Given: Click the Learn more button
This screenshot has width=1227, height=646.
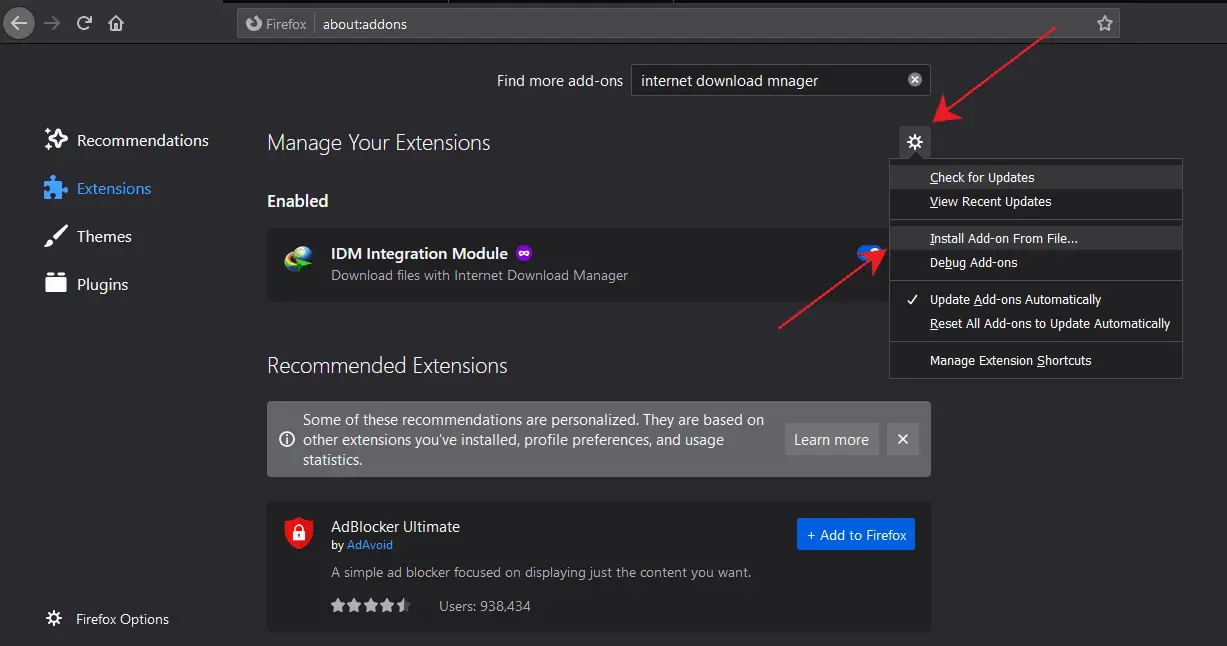Looking at the screenshot, I should (831, 439).
